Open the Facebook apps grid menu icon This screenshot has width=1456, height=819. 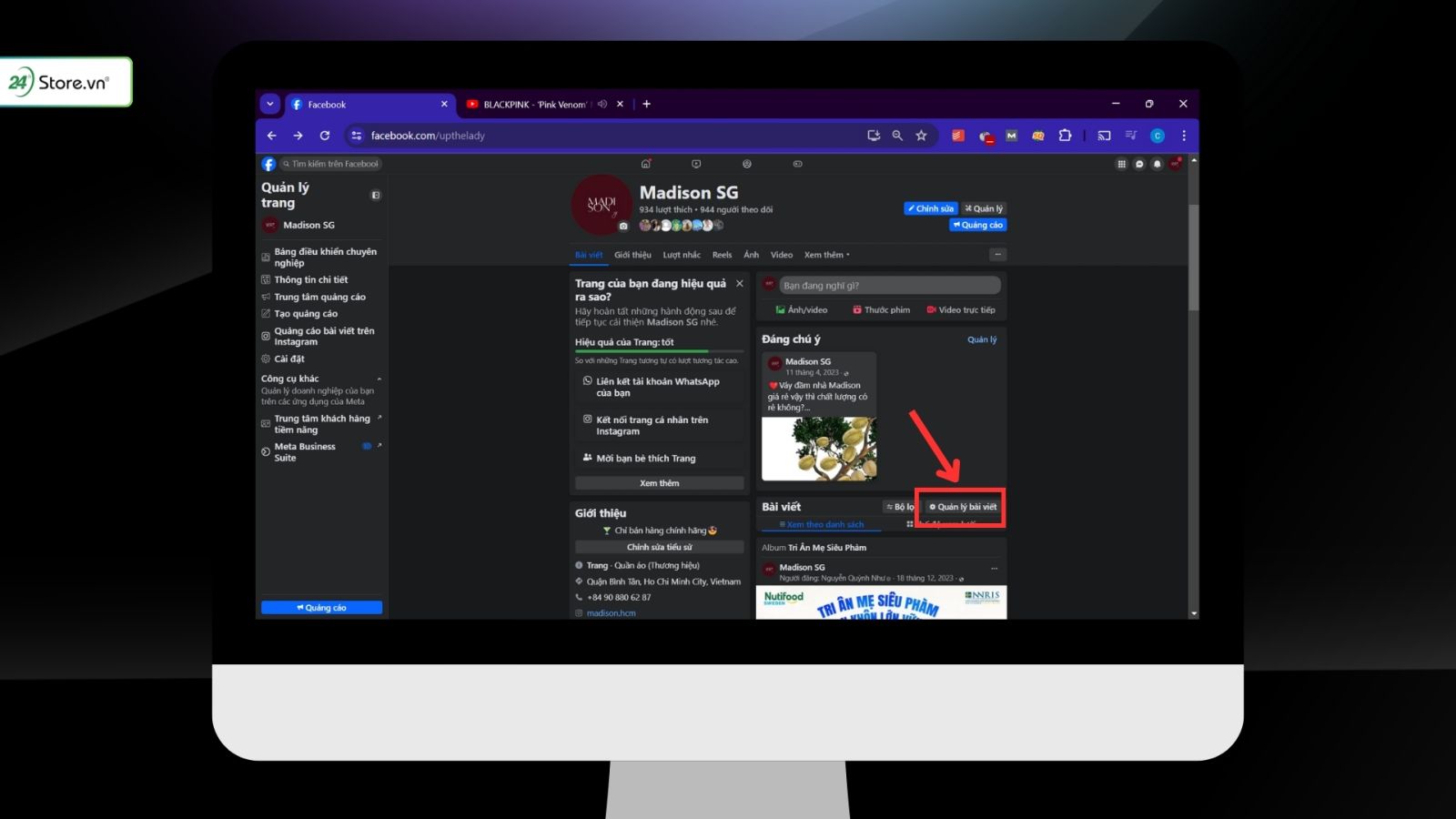pyautogui.click(x=1121, y=164)
